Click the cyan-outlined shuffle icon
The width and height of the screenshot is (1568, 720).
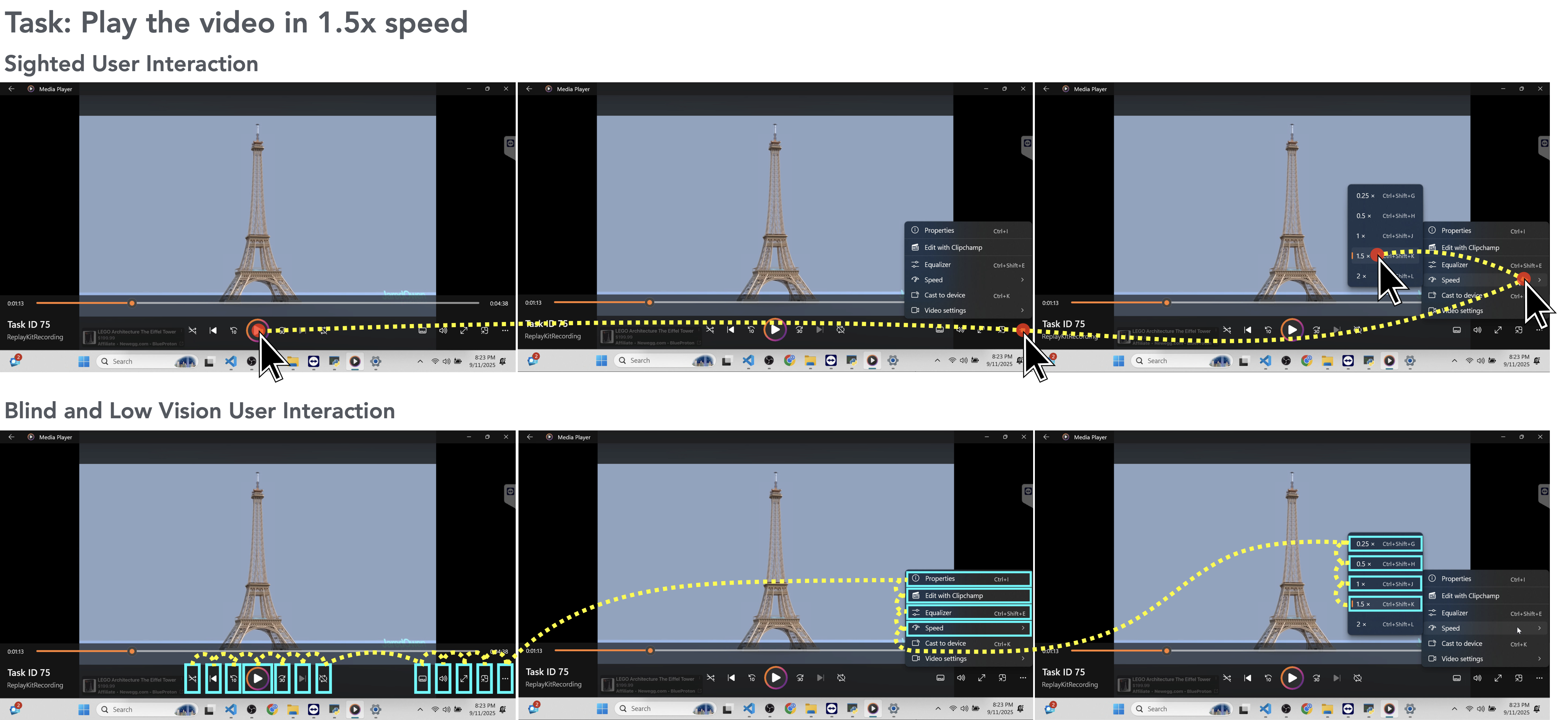[192, 678]
